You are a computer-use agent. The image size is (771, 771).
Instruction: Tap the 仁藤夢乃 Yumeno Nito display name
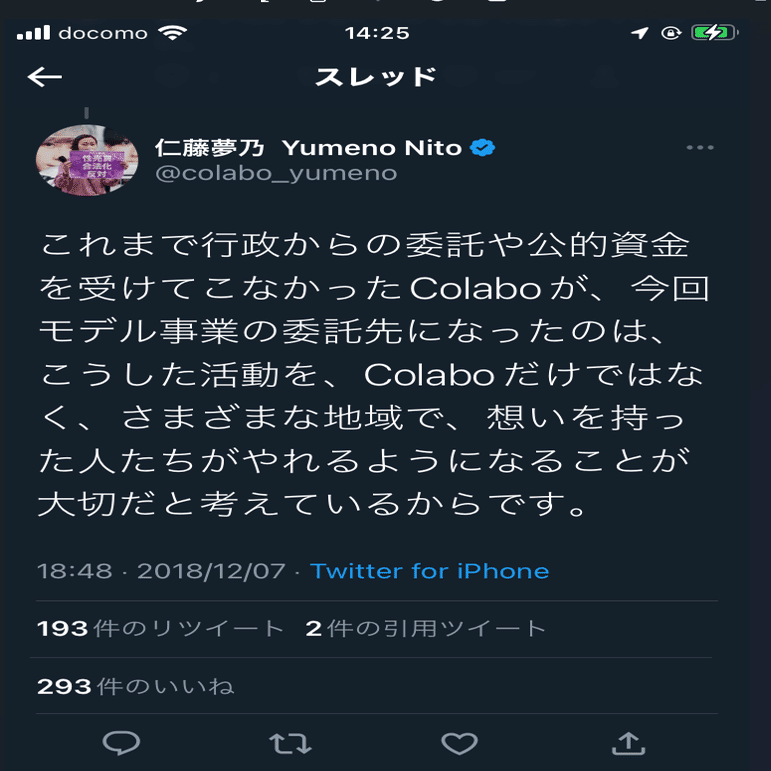[308, 148]
